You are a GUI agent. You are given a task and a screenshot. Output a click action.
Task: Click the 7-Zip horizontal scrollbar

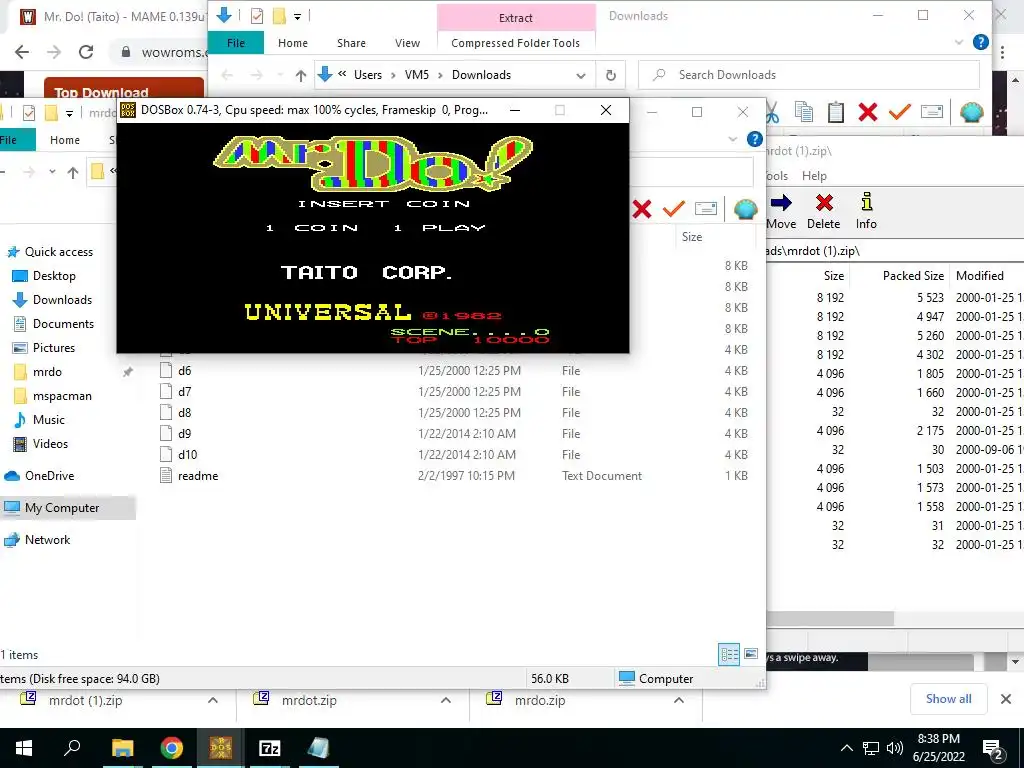coord(829,618)
